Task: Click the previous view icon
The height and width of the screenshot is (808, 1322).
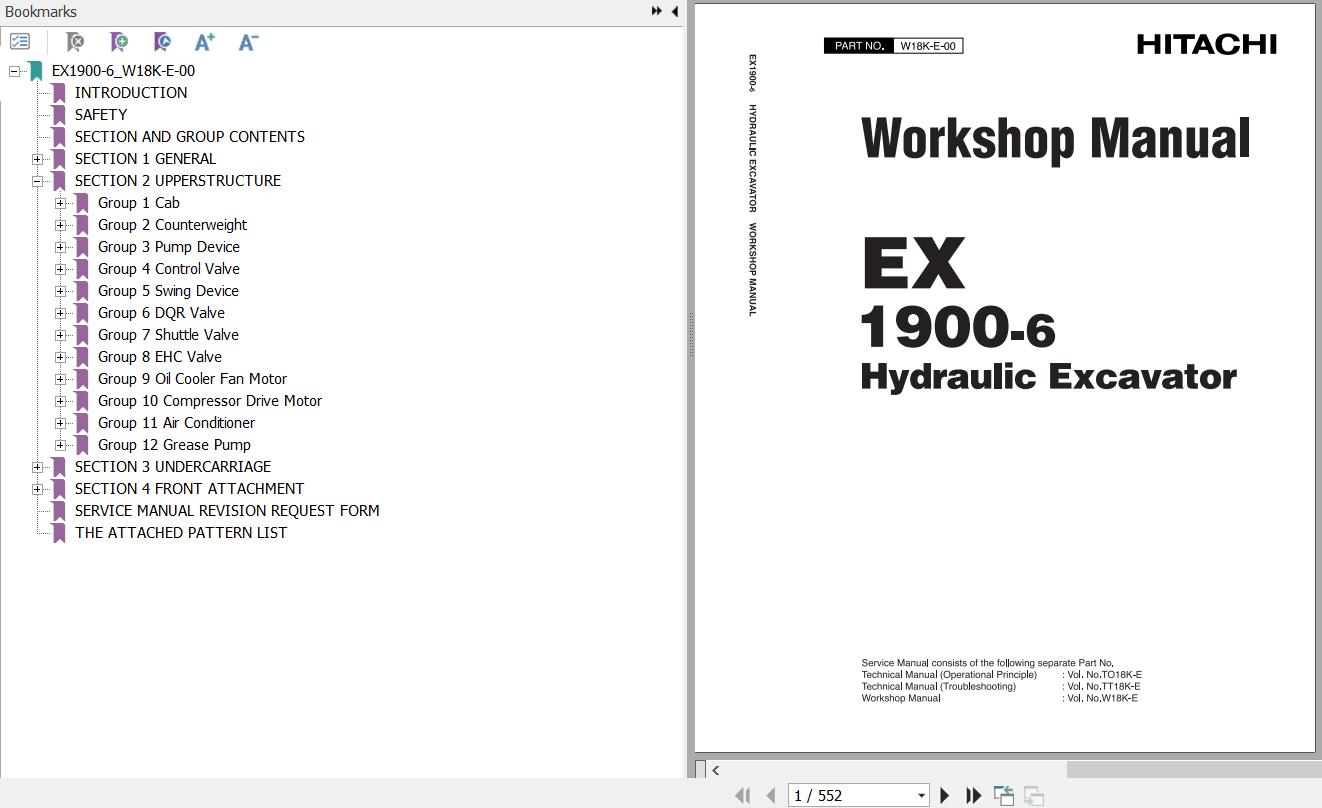Action: coord(1004,796)
